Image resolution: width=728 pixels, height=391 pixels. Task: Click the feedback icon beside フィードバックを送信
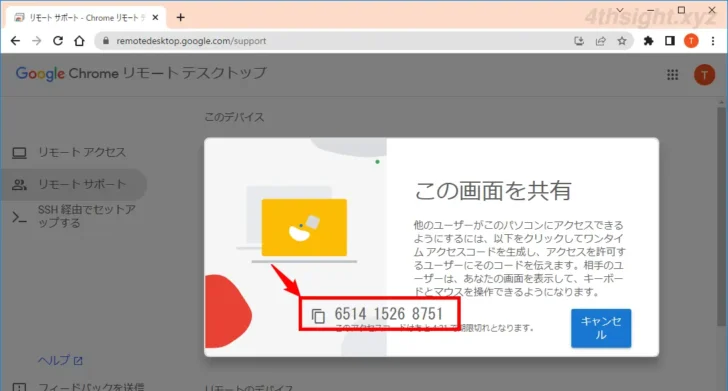19,387
